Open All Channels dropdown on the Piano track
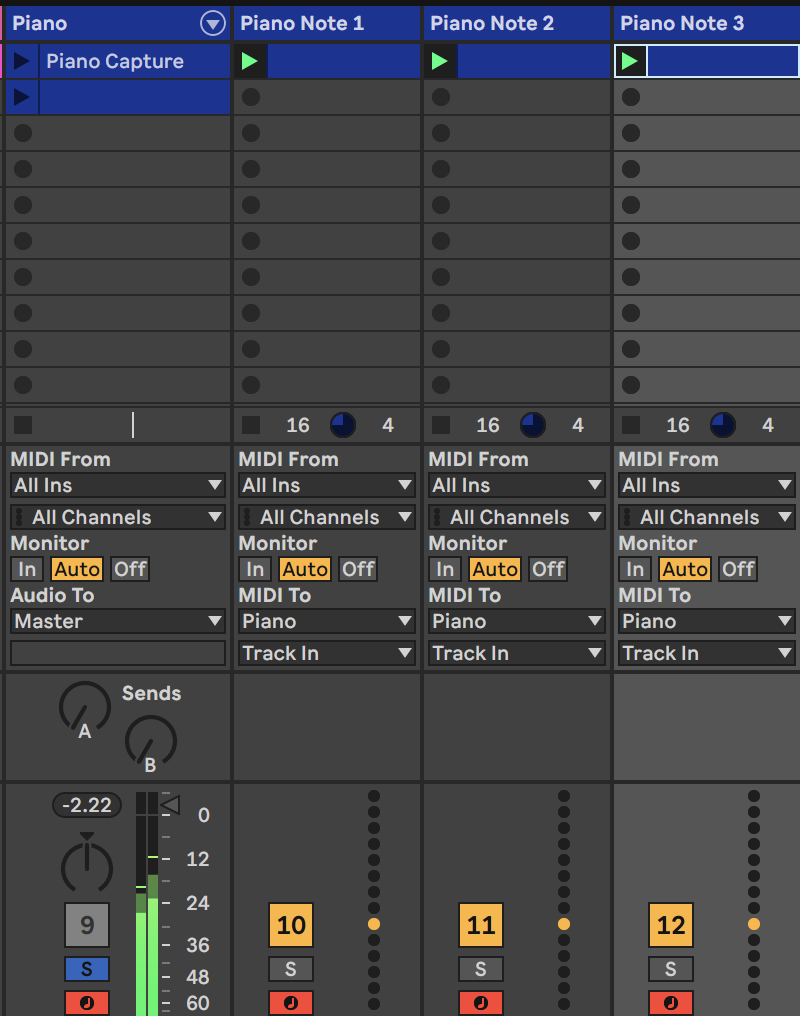800x1016 pixels. pos(118,517)
